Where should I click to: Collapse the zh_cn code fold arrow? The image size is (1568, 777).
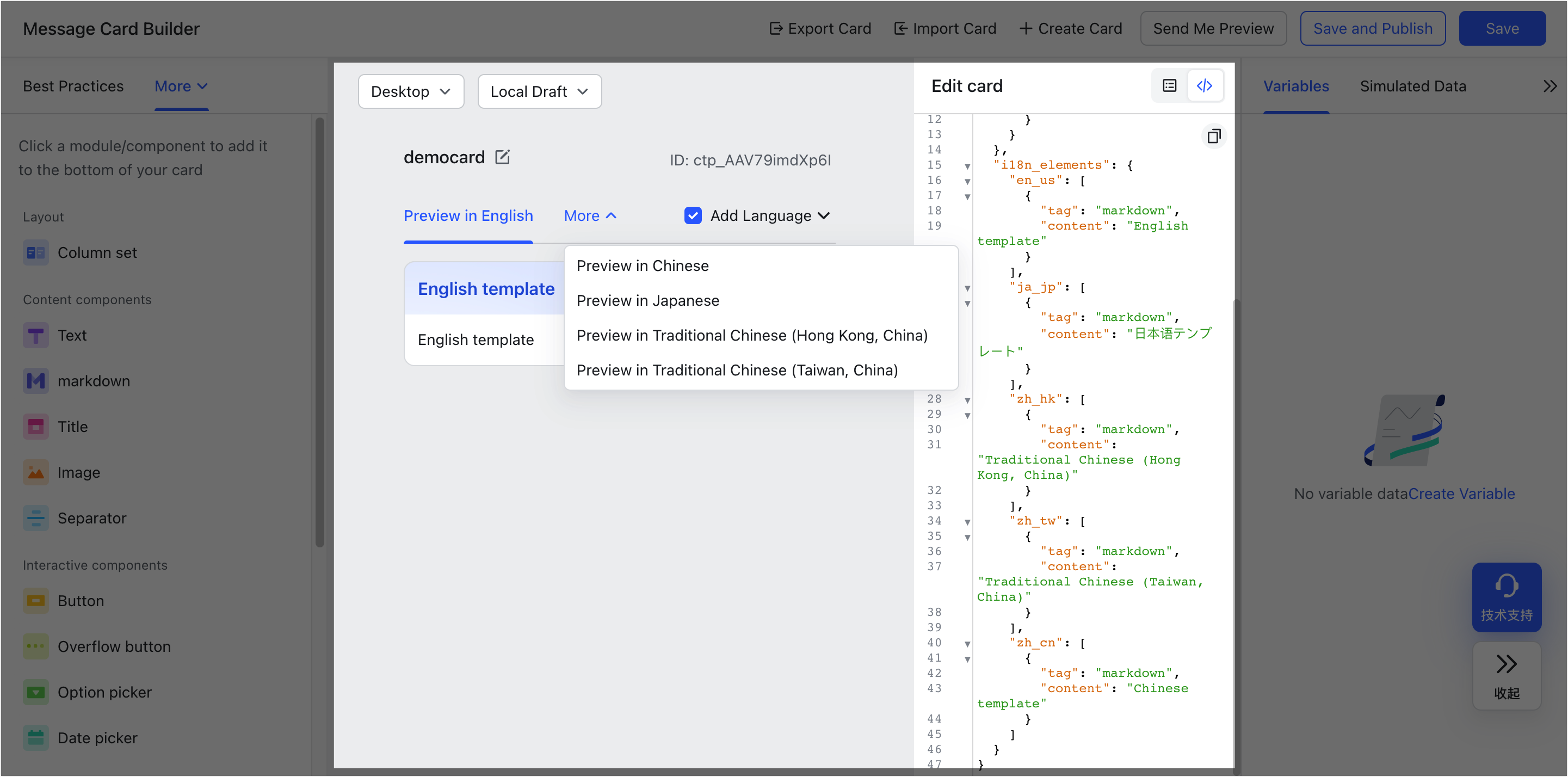(x=967, y=644)
